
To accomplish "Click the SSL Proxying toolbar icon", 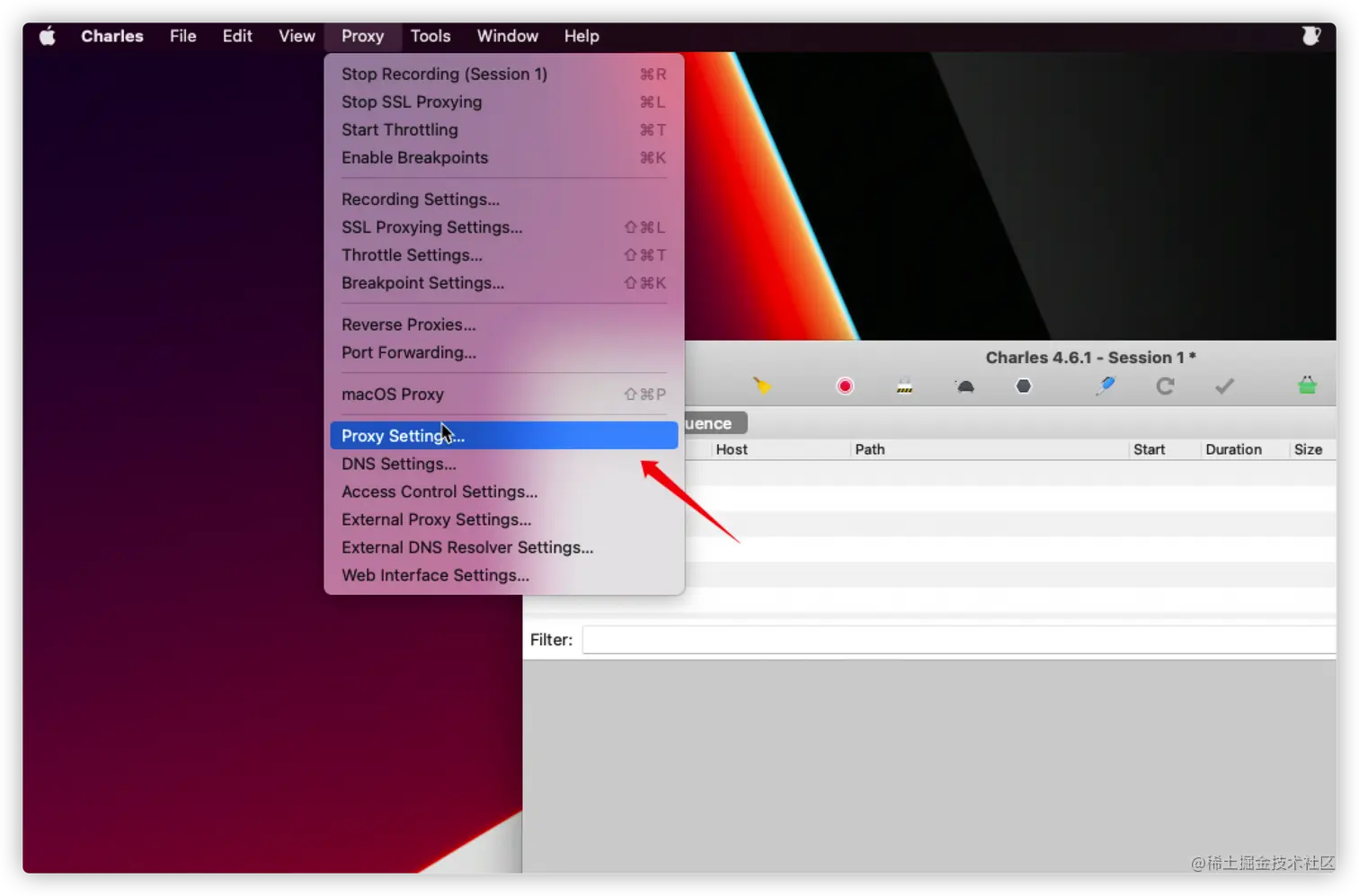I will [x=904, y=386].
